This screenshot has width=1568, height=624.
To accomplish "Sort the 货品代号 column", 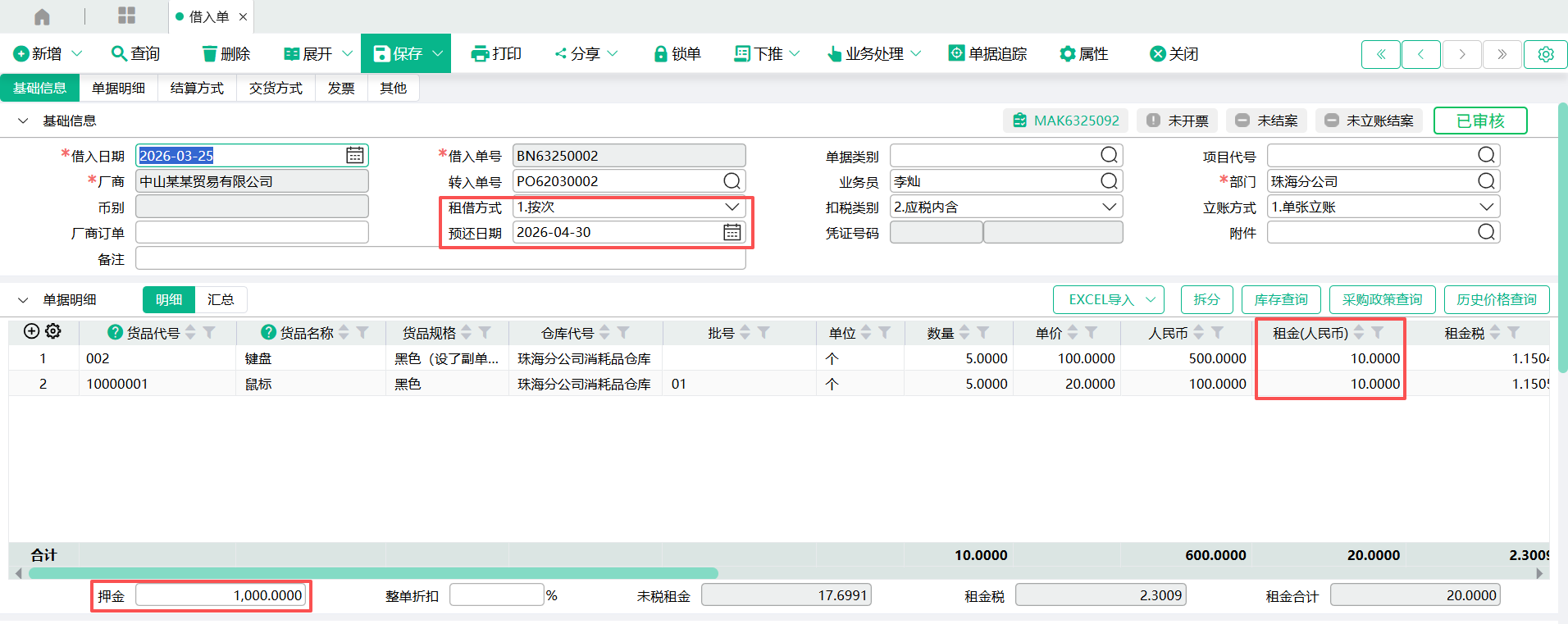I will tap(191, 332).
